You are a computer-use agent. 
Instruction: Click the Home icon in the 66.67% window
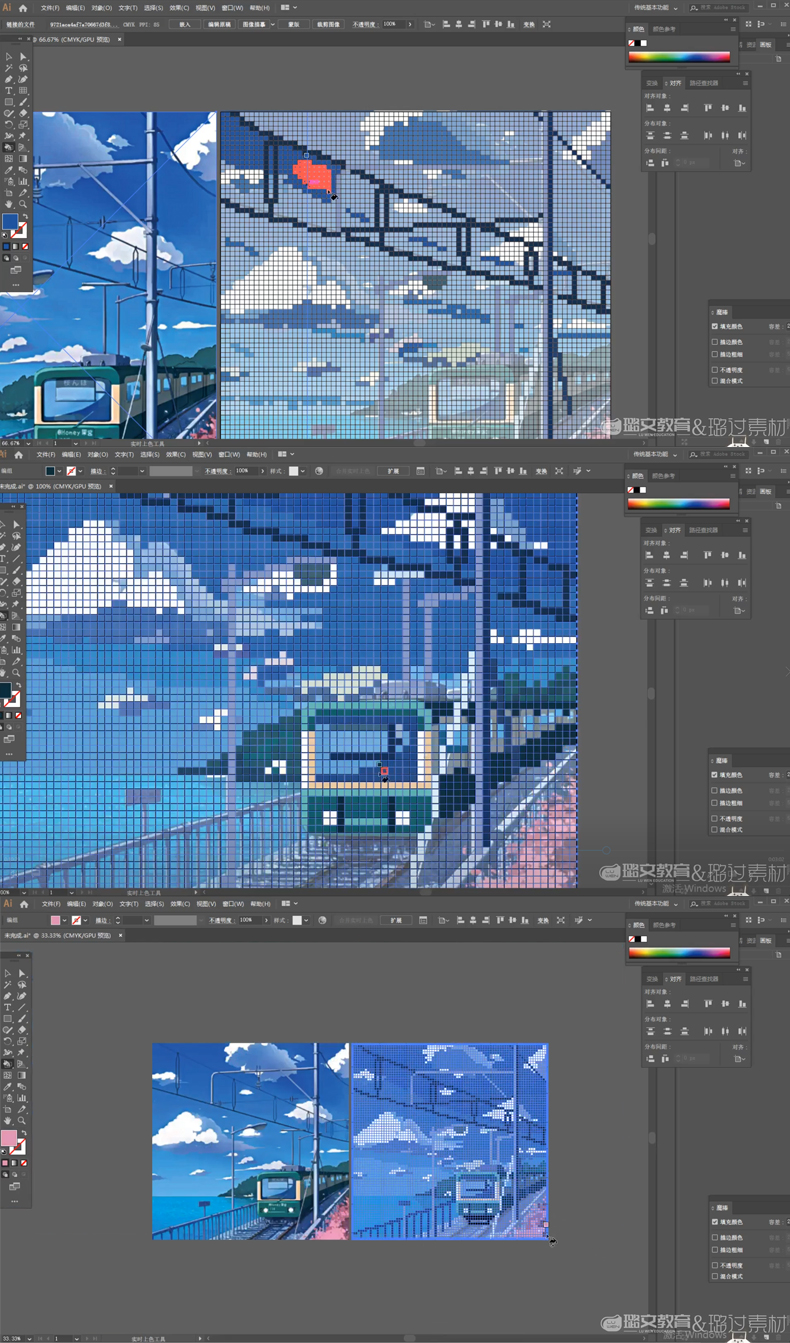pos(23,7)
